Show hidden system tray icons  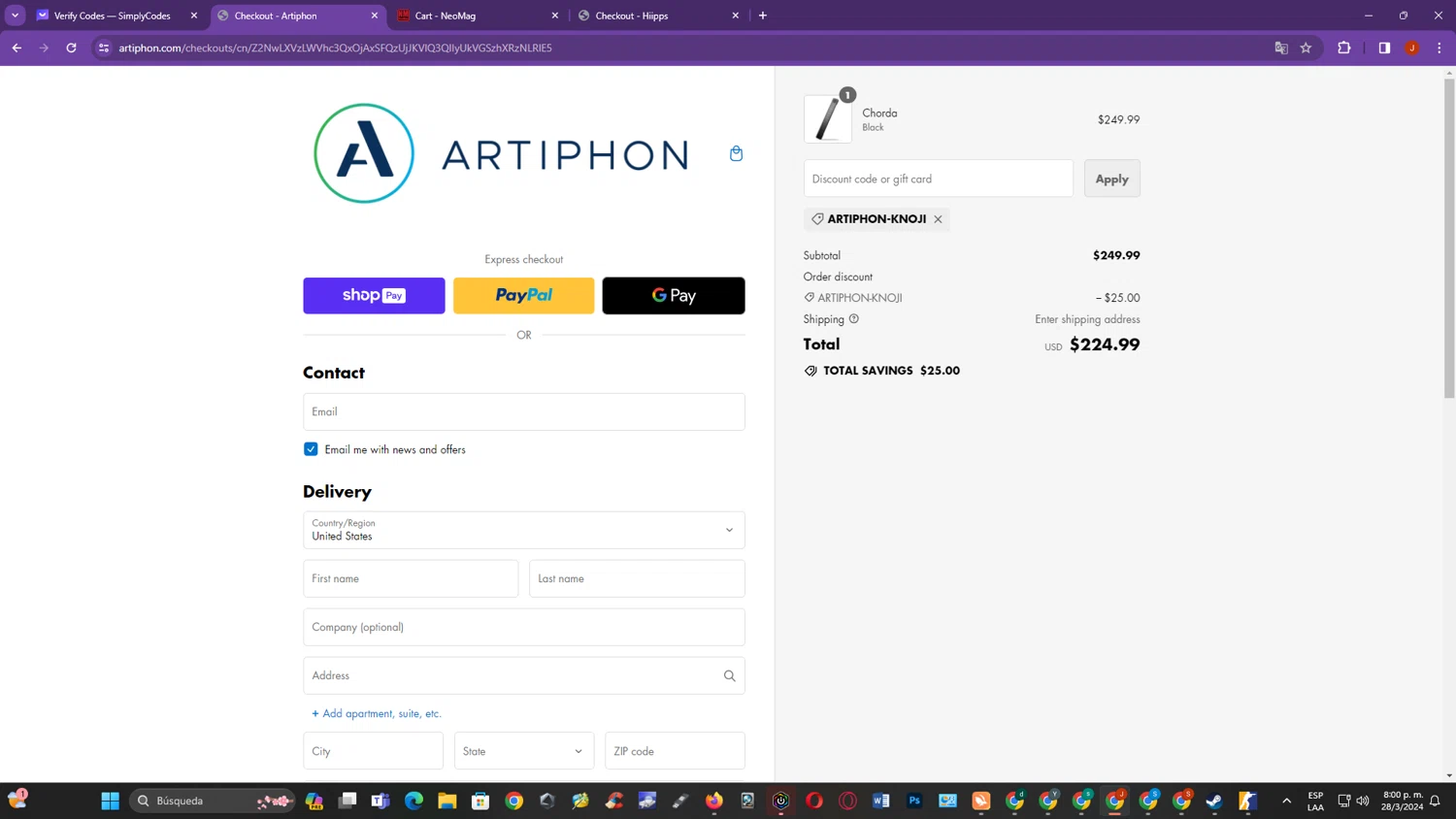click(x=1287, y=801)
